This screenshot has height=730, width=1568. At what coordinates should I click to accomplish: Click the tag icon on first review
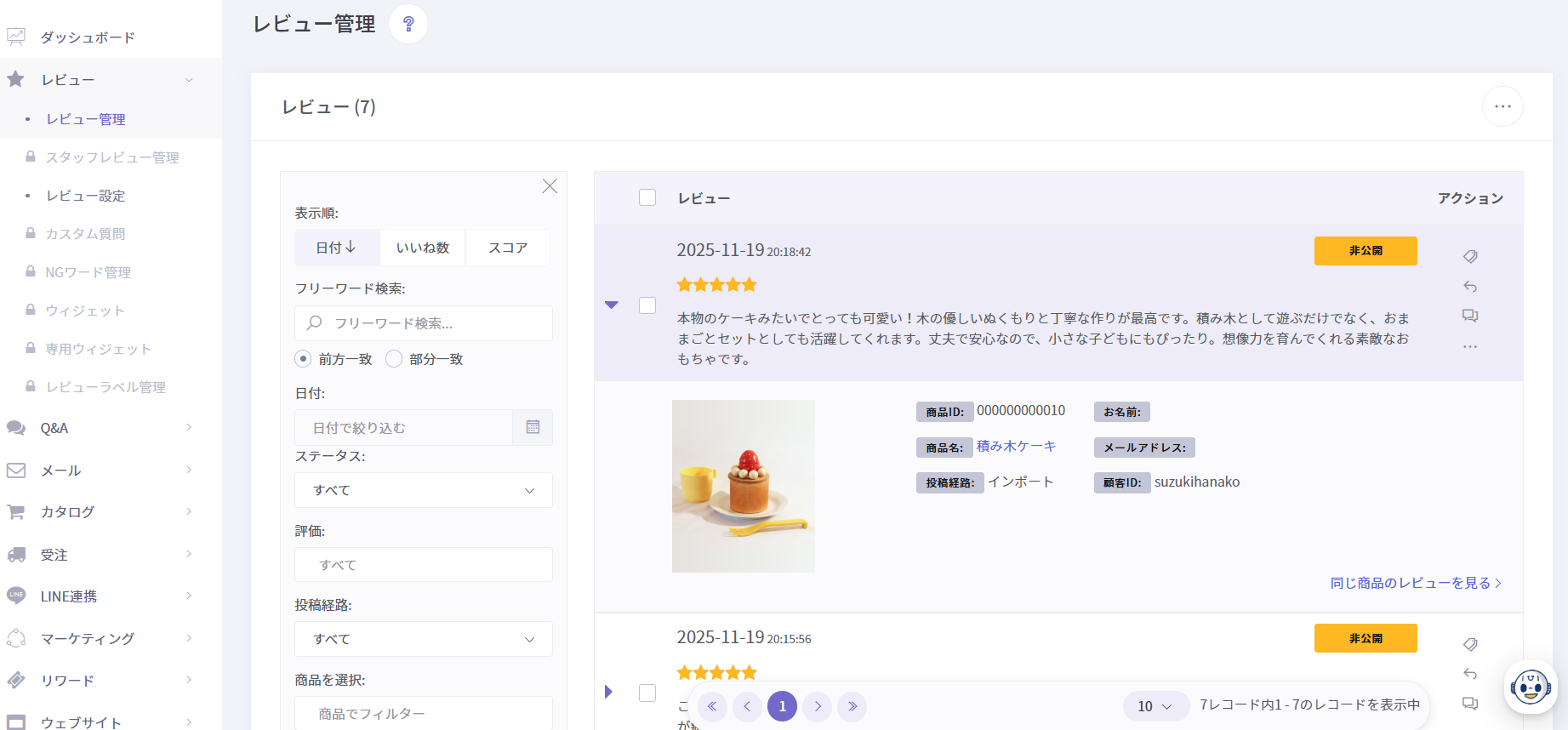click(1470, 256)
